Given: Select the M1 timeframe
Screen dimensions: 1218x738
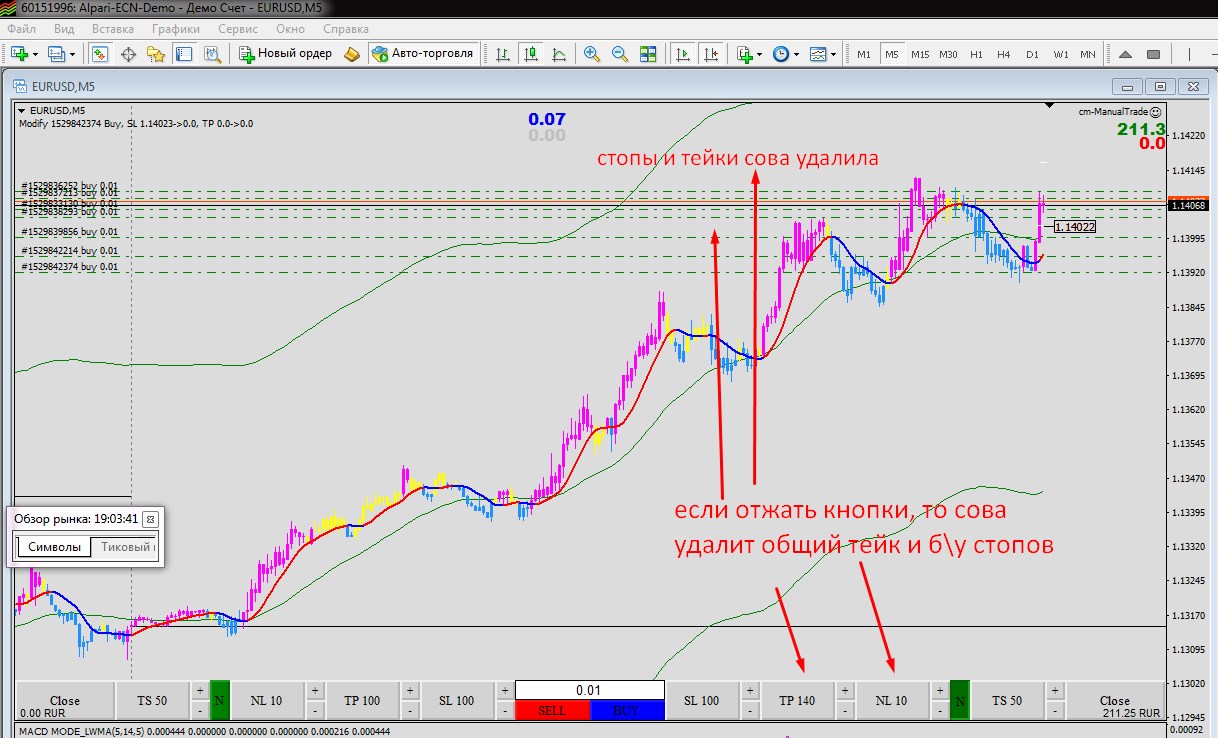Looking at the screenshot, I should (864, 53).
